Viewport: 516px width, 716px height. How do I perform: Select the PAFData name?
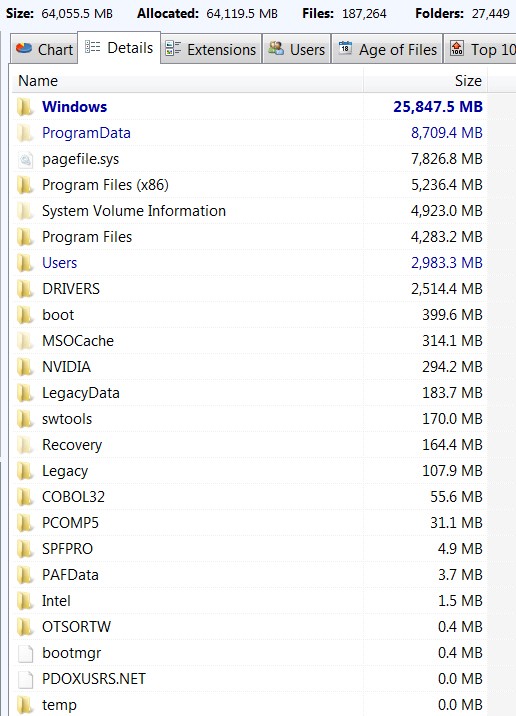(70, 575)
